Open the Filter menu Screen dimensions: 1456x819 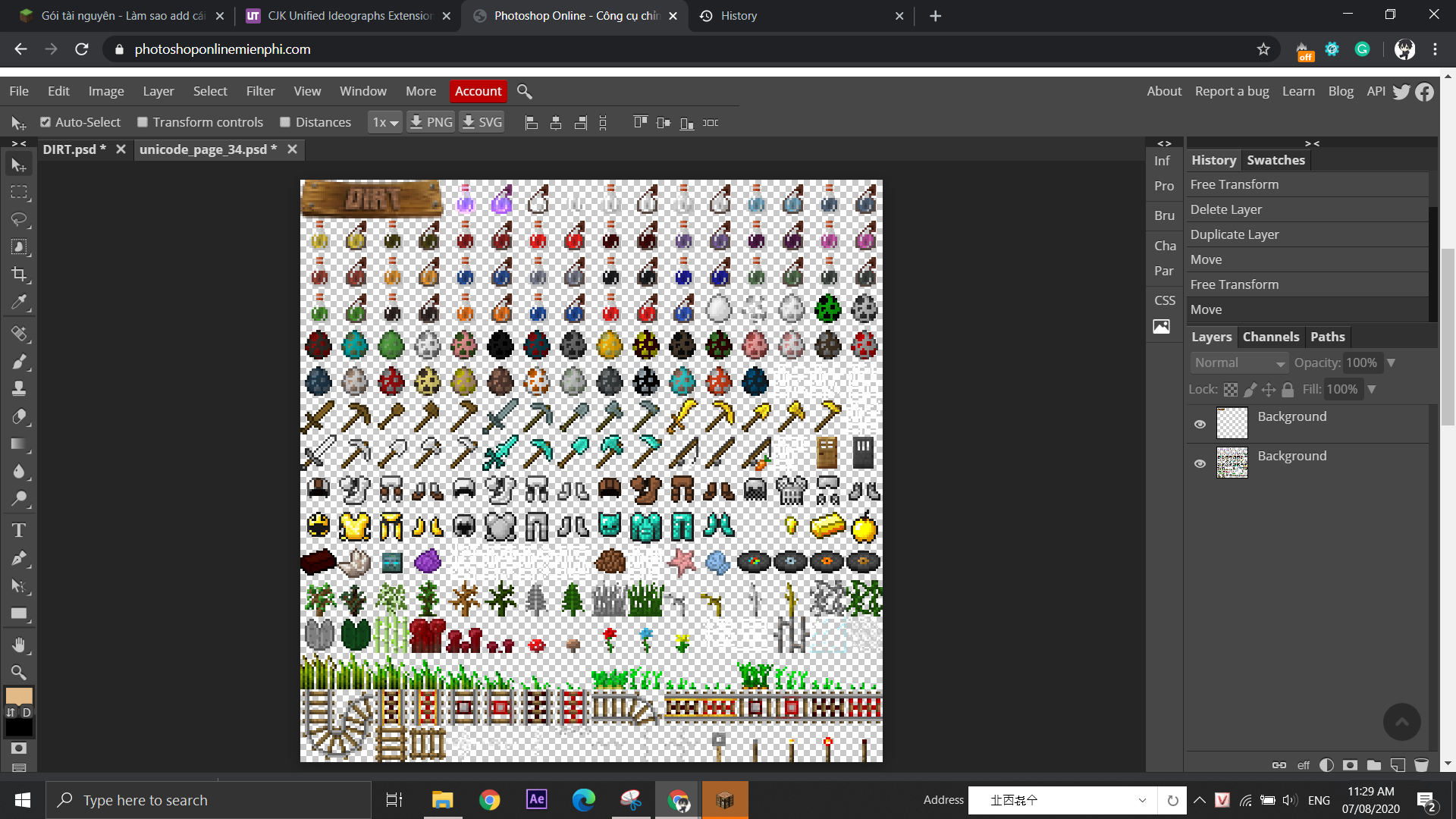pos(260,91)
